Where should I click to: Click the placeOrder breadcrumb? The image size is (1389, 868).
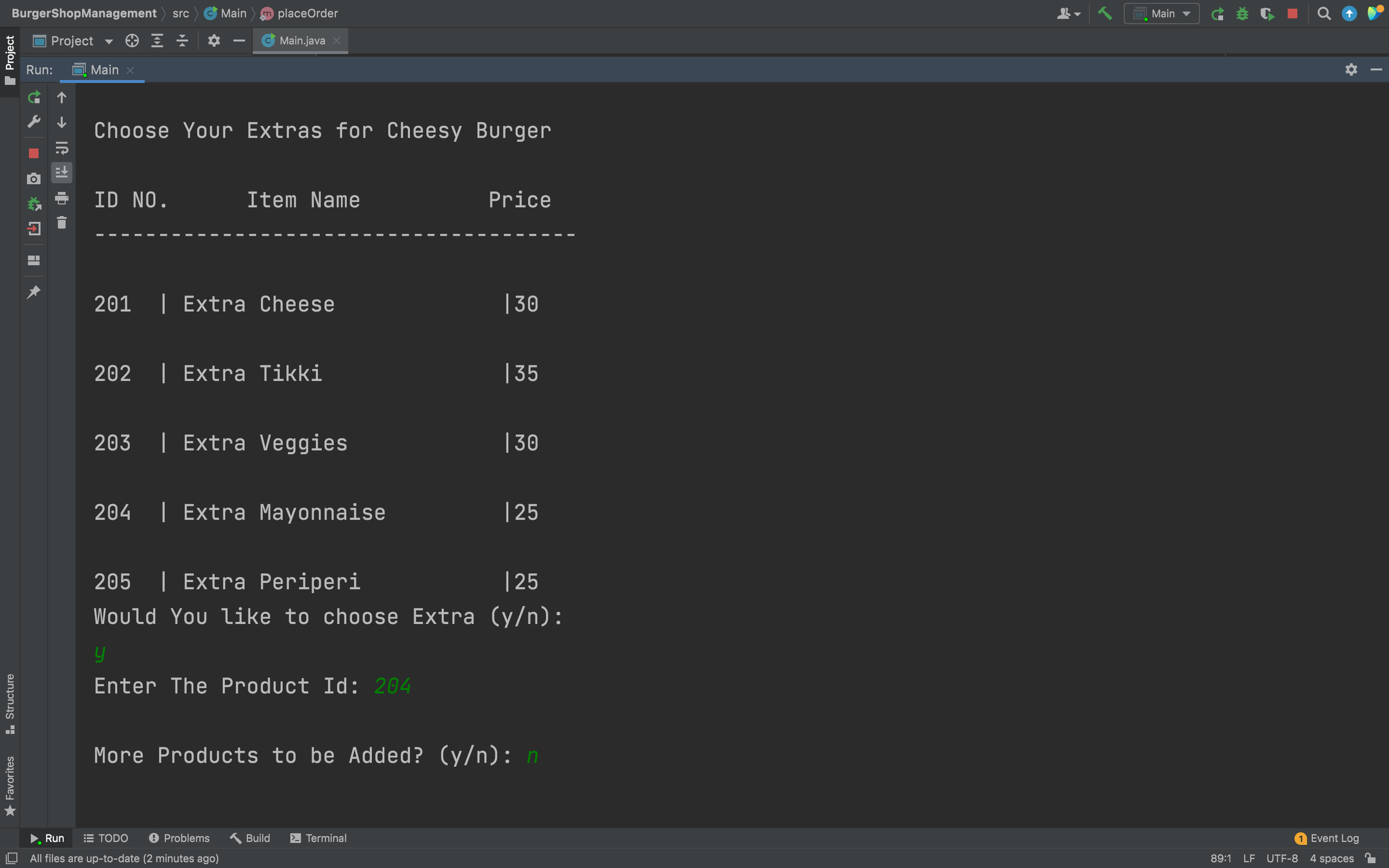[x=307, y=13]
